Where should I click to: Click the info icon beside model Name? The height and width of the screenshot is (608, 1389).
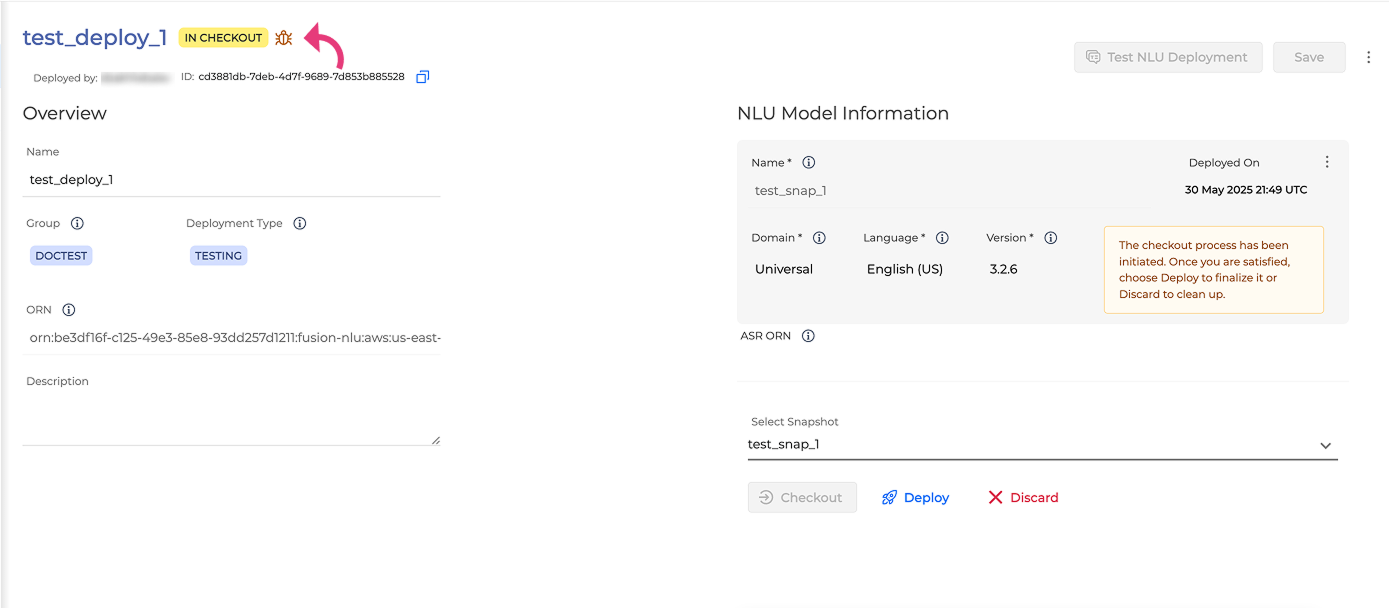click(809, 163)
